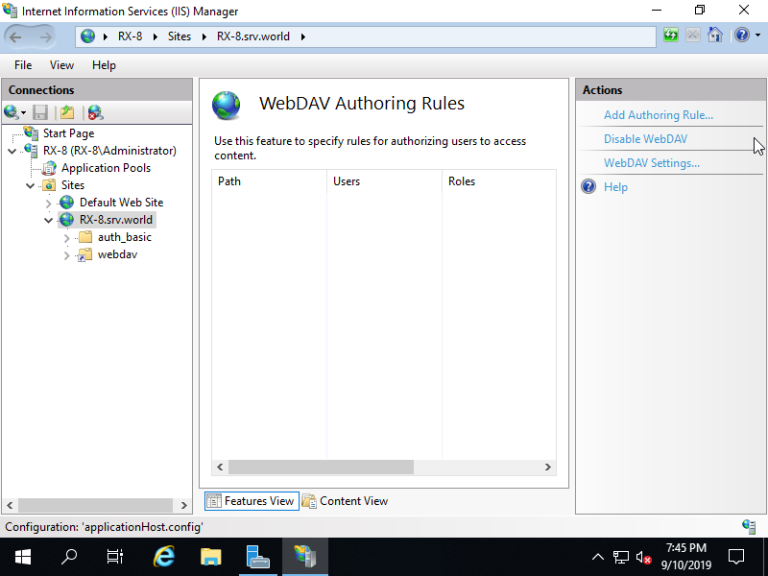Click the Up folder icon in Connections
The image size is (768, 576).
coord(67,113)
